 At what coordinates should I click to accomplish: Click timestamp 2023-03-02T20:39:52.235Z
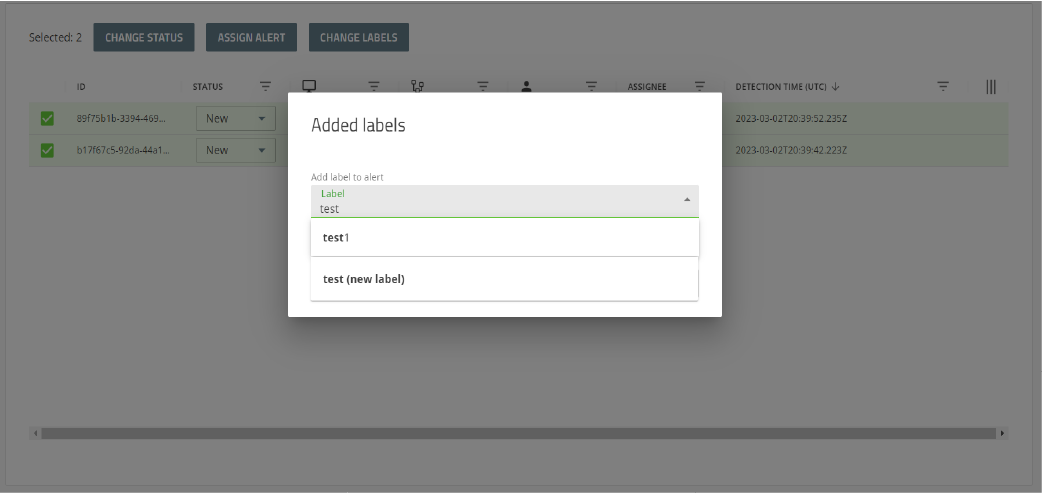[791, 118]
